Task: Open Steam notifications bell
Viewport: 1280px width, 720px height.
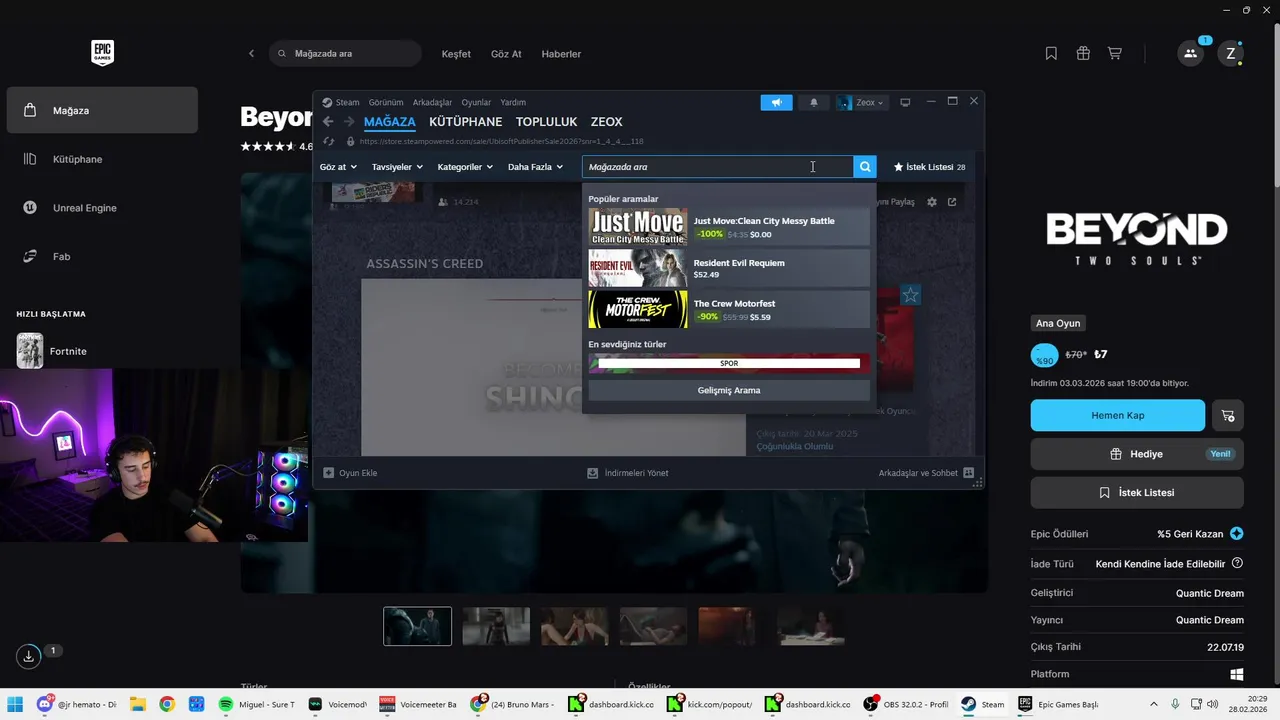Action: (814, 102)
